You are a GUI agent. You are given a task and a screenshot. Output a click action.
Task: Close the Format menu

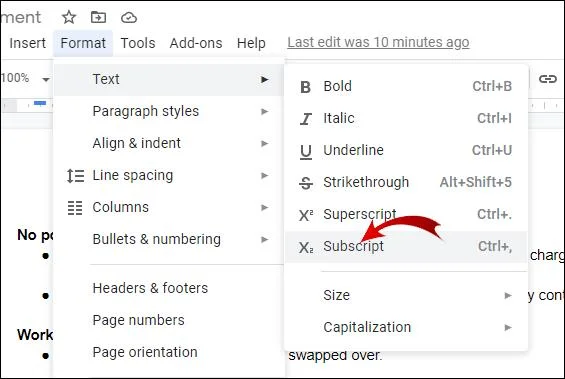[83, 43]
